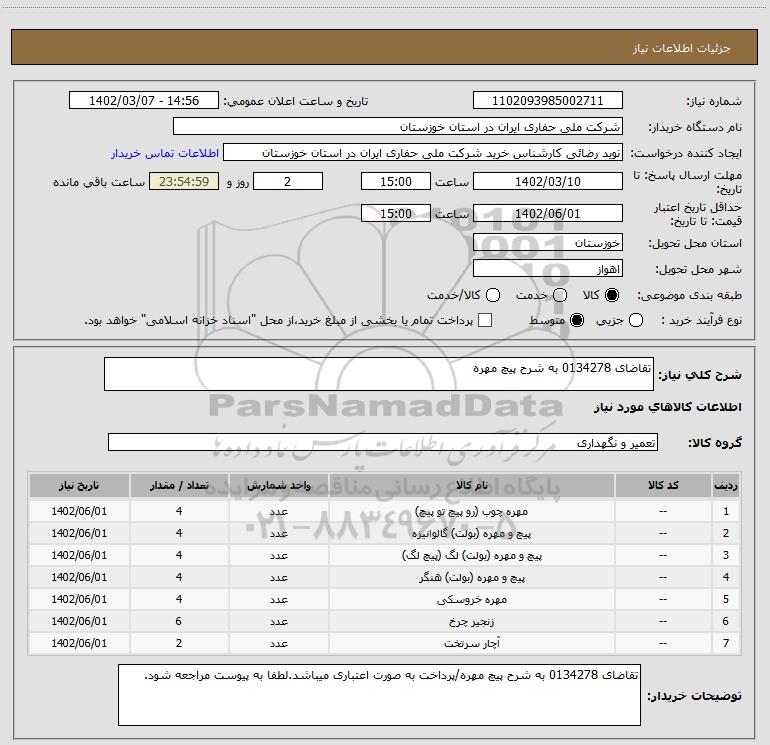Click the delivery province field خوزستان

tap(548, 243)
